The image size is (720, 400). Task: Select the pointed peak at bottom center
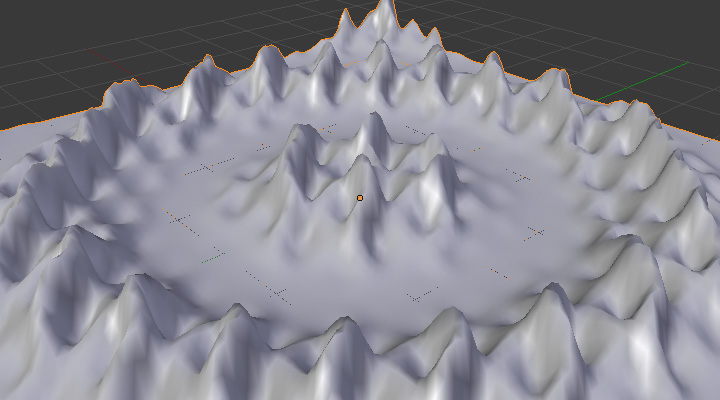(x=346, y=323)
